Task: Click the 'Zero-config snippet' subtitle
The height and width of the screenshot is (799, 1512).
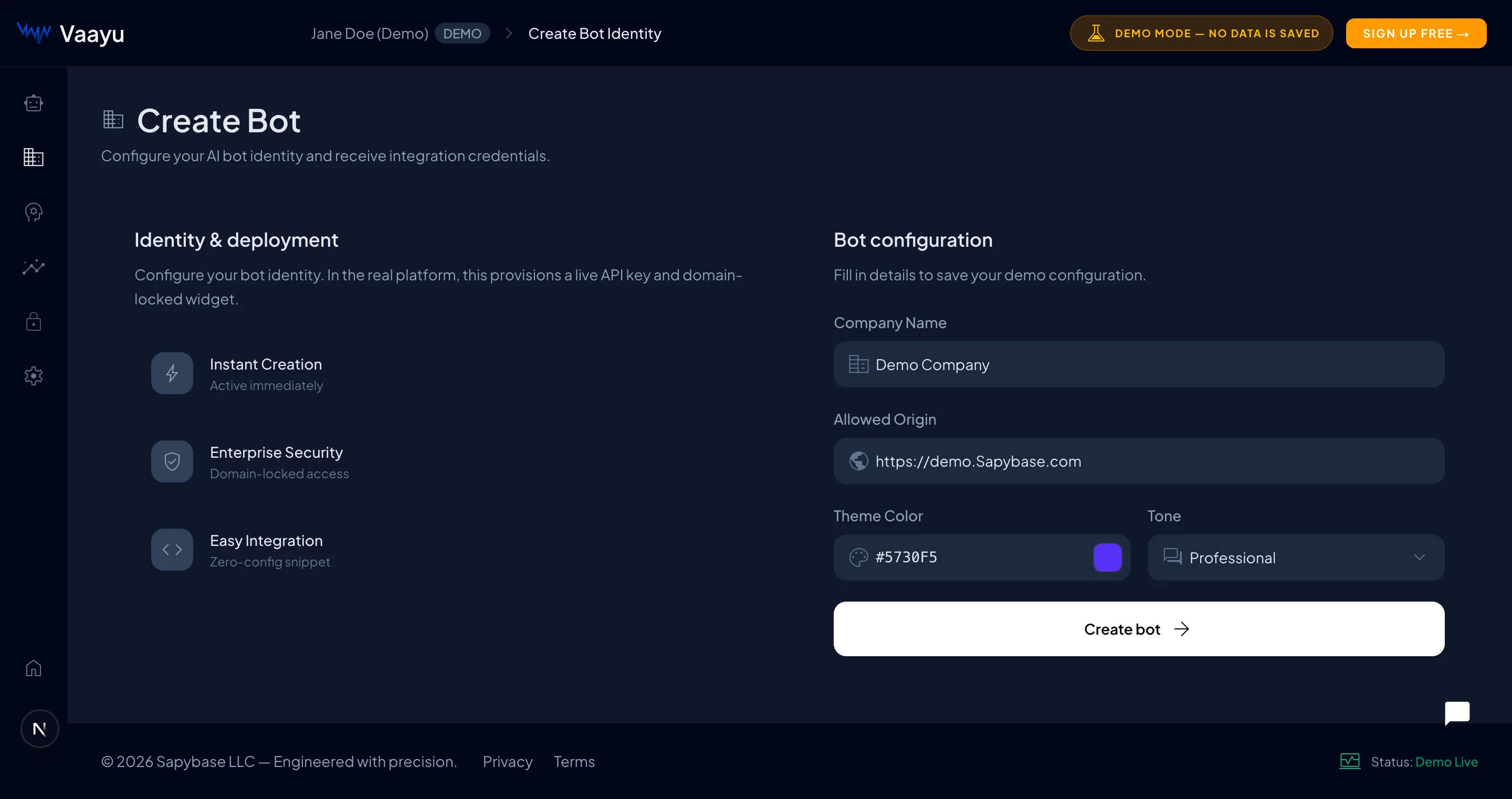Action: 270,561
